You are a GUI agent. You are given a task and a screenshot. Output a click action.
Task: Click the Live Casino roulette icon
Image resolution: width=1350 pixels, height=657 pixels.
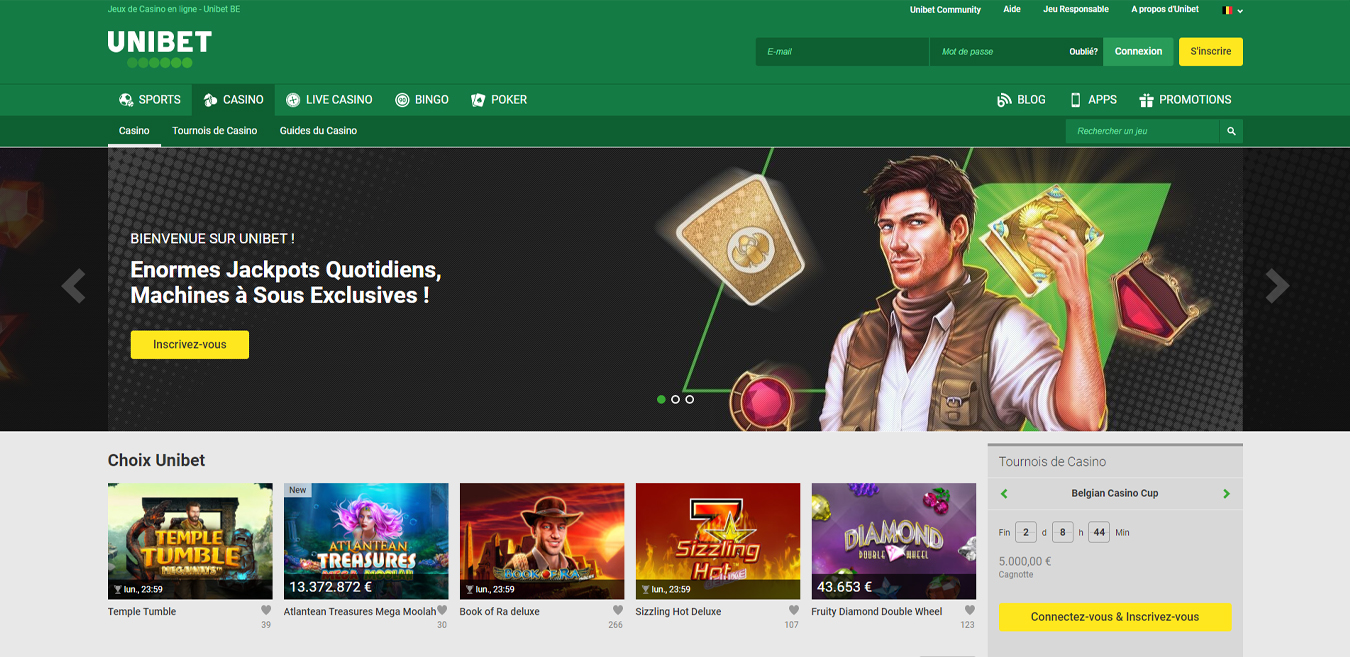click(x=293, y=100)
